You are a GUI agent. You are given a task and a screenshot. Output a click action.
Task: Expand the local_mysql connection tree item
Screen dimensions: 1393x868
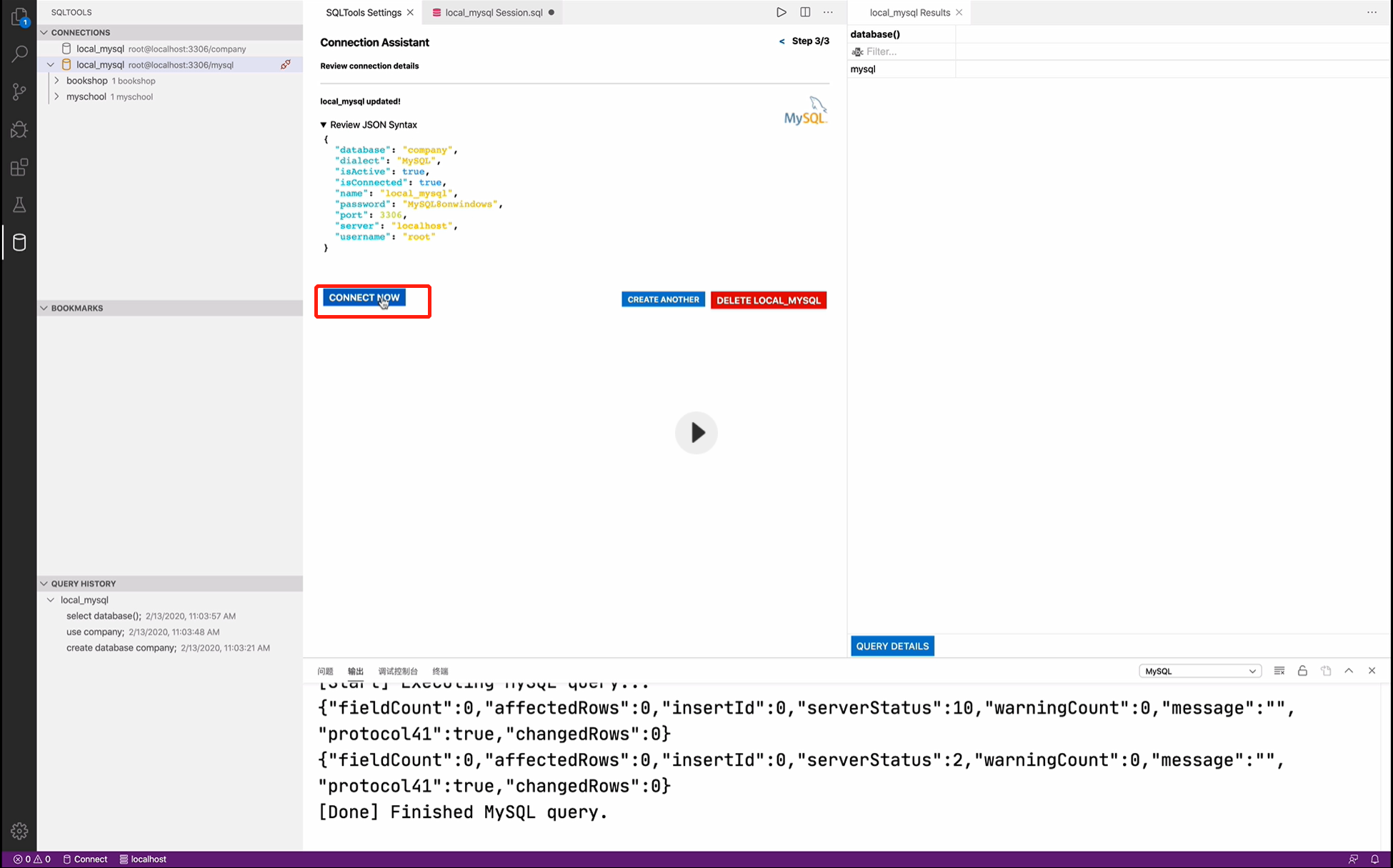click(50, 64)
